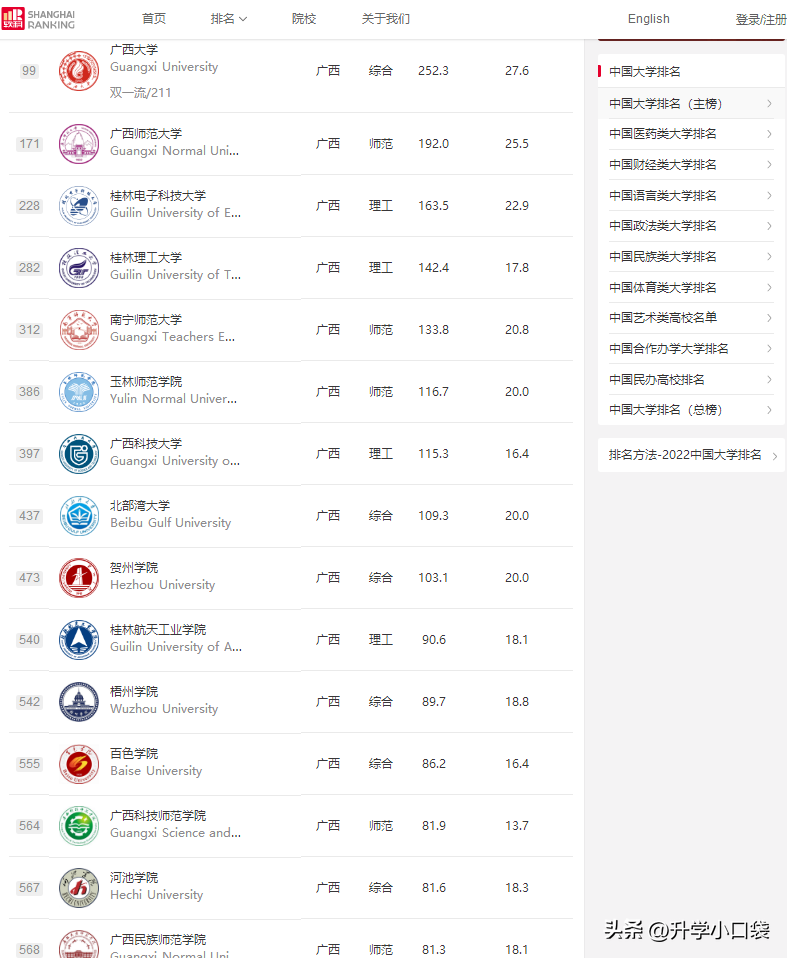The width and height of the screenshot is (787, 958).
Task: Click 广西科技师范学院 logo
Action: coord(79,826)
